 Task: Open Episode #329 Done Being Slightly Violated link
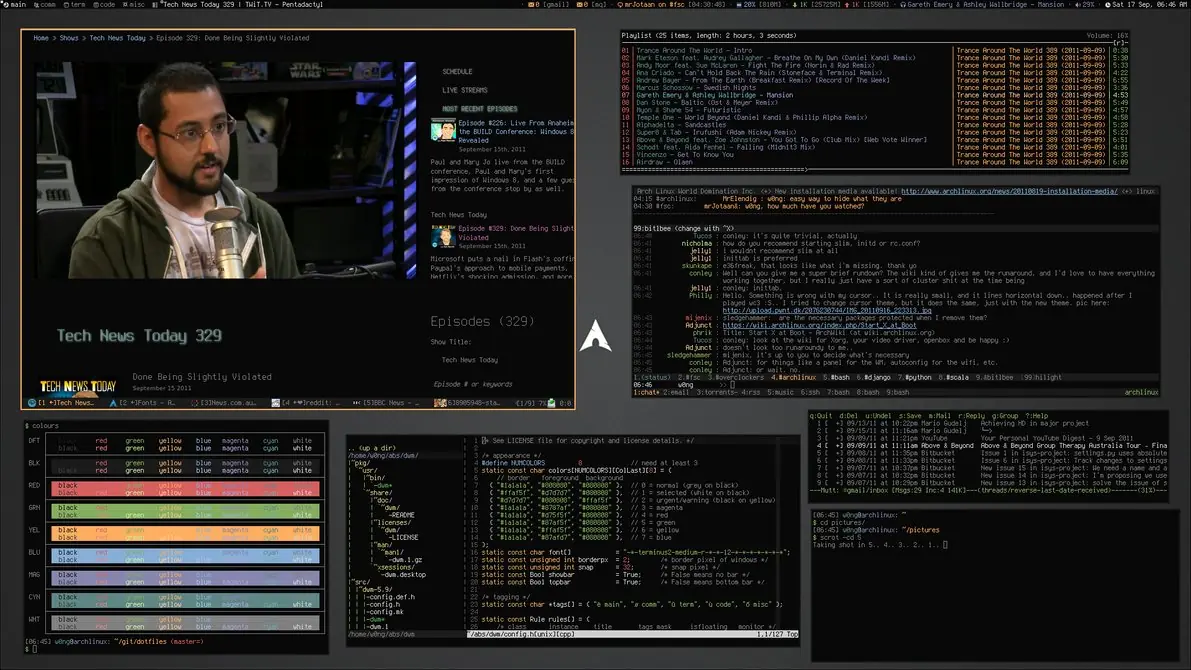[x=516, y=232]
